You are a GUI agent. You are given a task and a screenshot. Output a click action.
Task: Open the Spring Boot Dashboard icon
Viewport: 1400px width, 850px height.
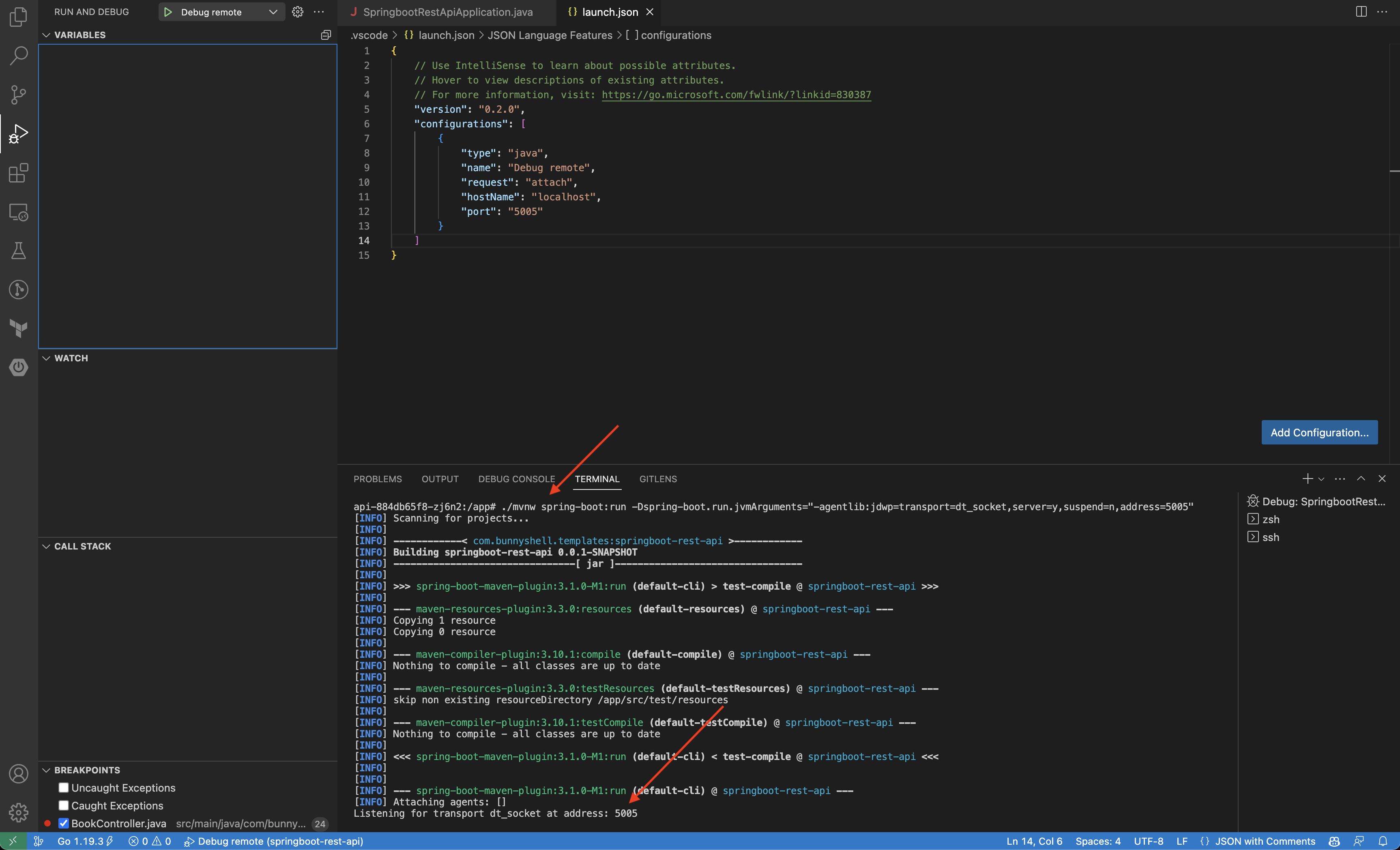coord(18,367)
